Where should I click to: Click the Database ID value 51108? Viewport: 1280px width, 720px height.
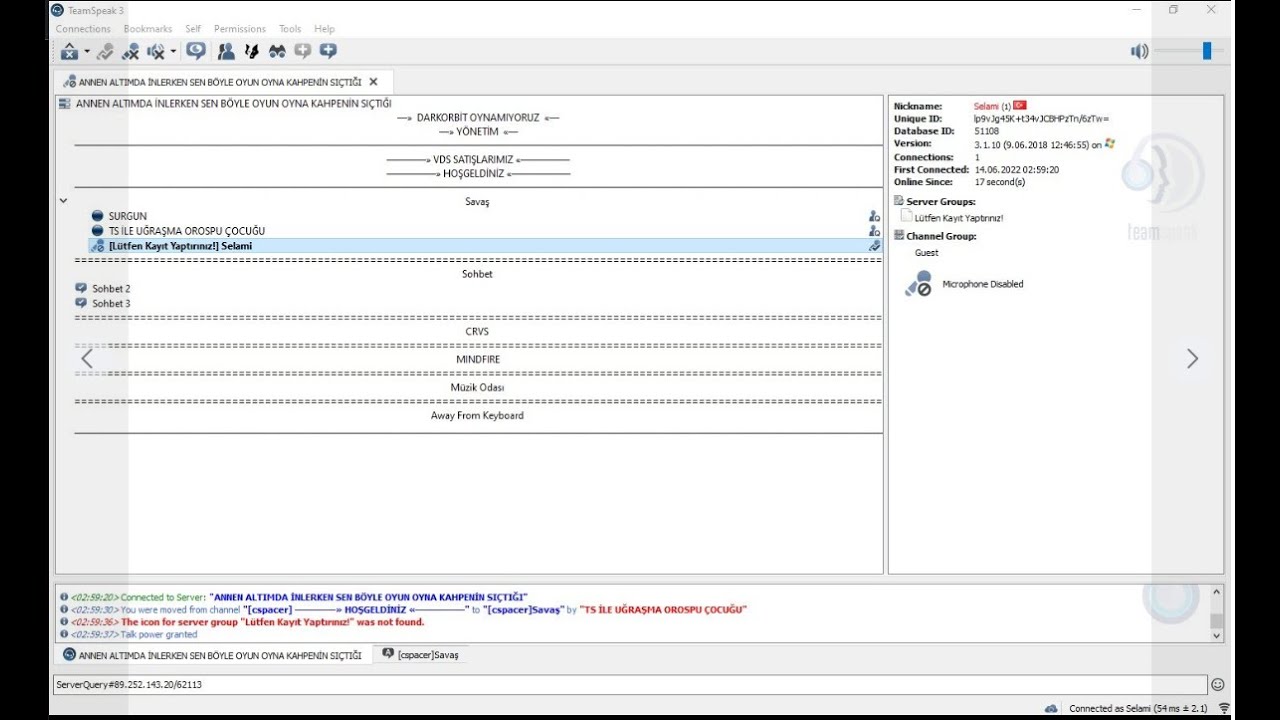(x=986, y=131)
